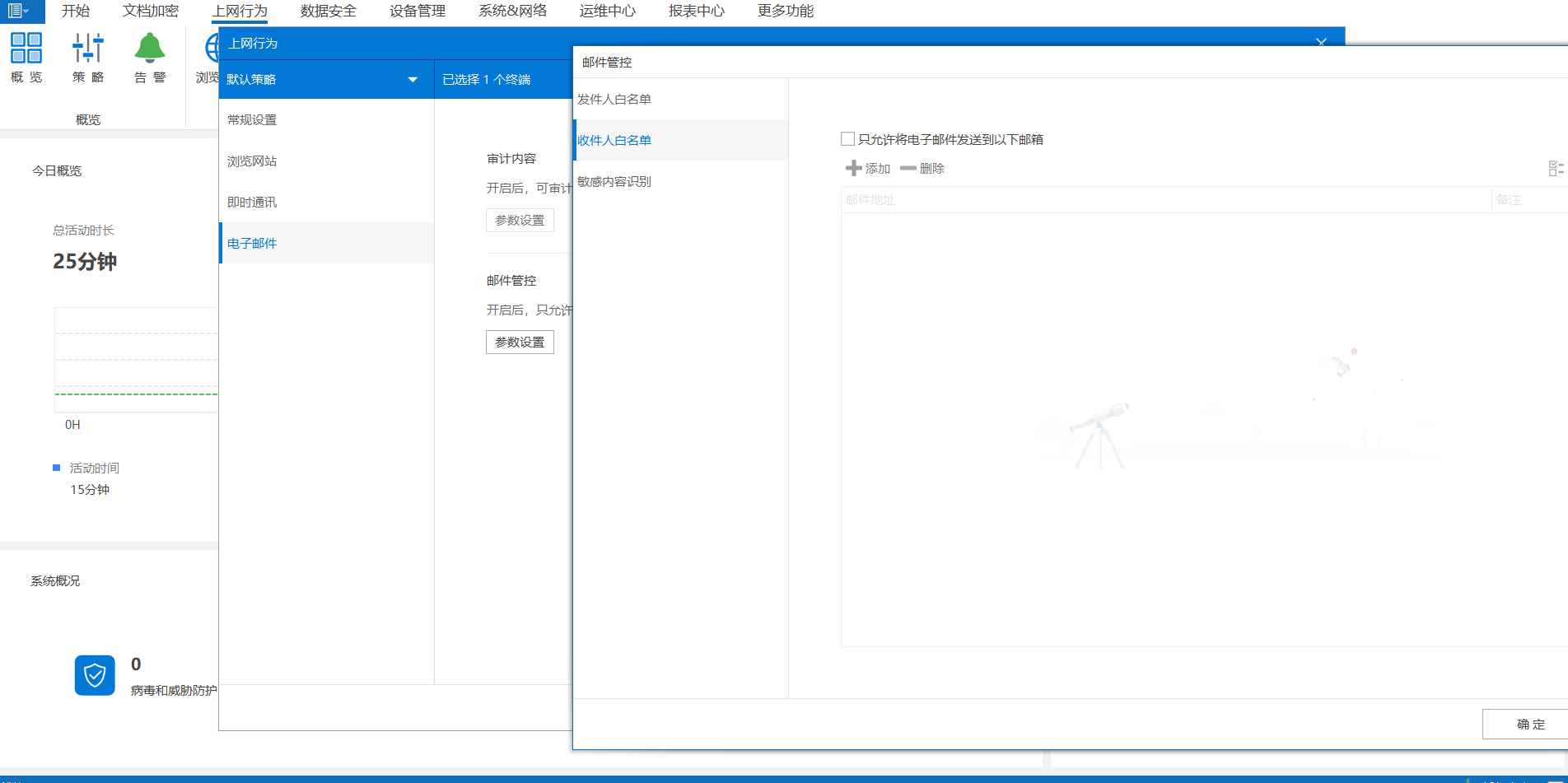Open the 数据安全 tab

tap(329, 11)
